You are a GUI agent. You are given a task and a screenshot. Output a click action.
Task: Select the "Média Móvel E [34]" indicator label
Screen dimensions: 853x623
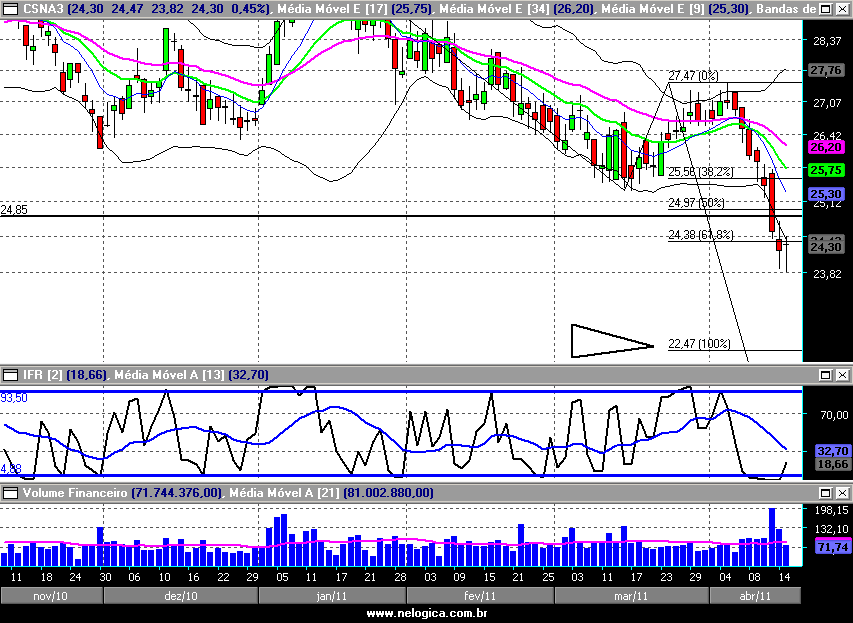[494, 9]
